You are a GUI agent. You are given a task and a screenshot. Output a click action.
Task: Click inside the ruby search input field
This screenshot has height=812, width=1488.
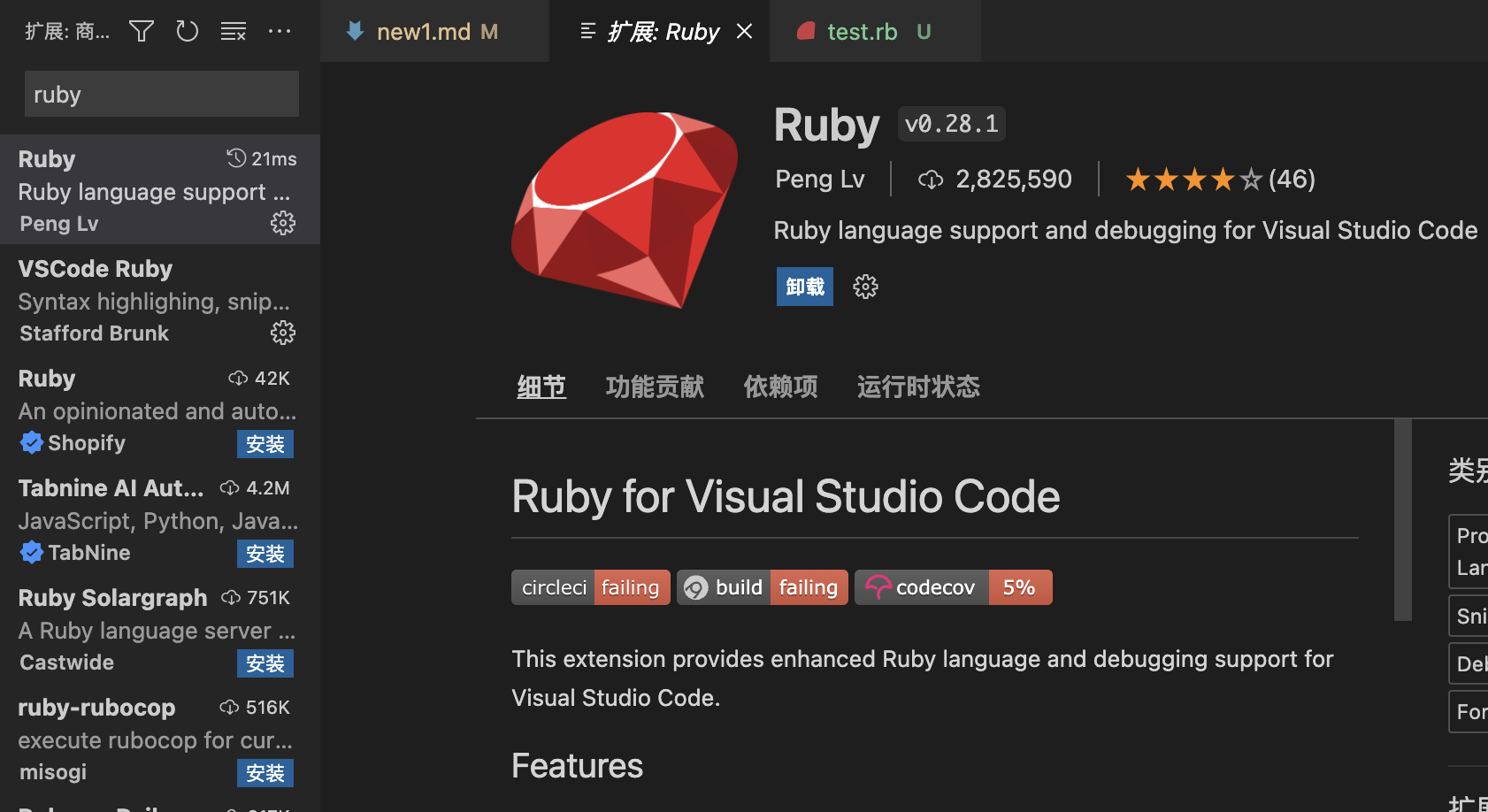click(x=161, y=94)
